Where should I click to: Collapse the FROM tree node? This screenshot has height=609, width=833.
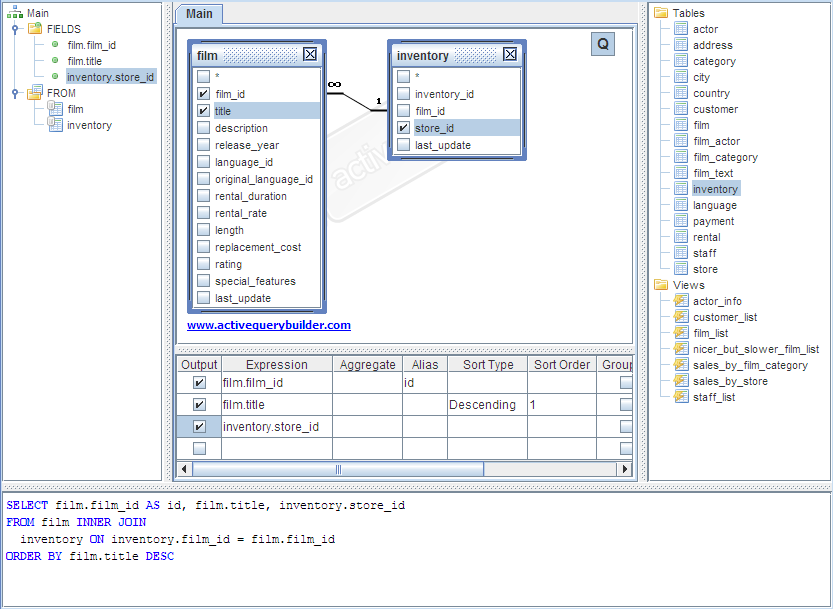(x=15, y=93)
